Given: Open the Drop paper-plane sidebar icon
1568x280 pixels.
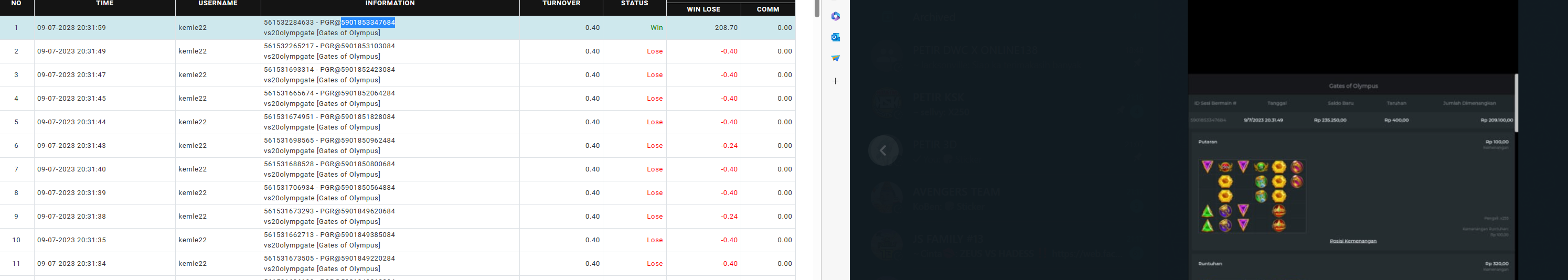Looking at the screenshot, I should (835, 58).
